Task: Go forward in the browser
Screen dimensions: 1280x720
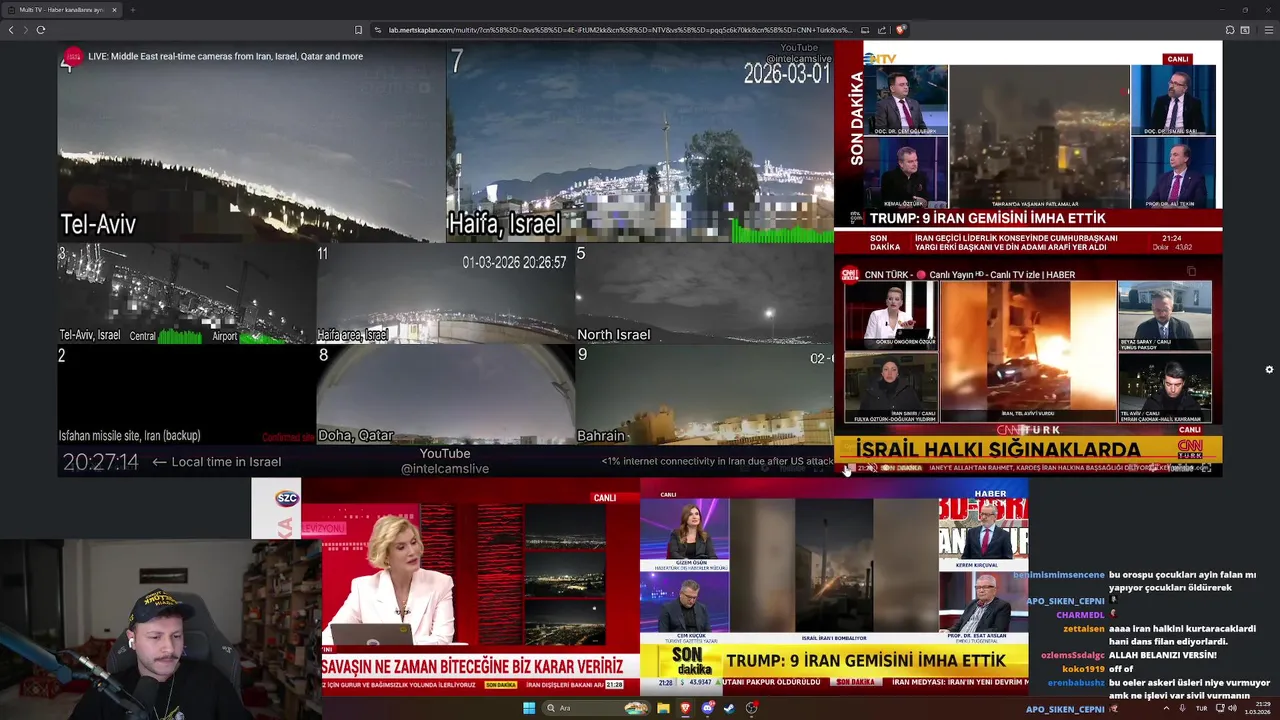Action: point(25,30)
